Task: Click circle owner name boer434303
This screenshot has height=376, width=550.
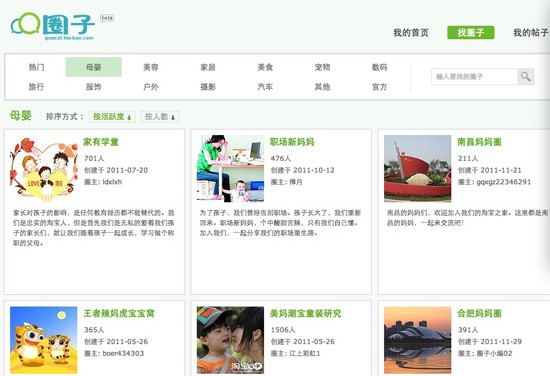Action: [123, 353]
